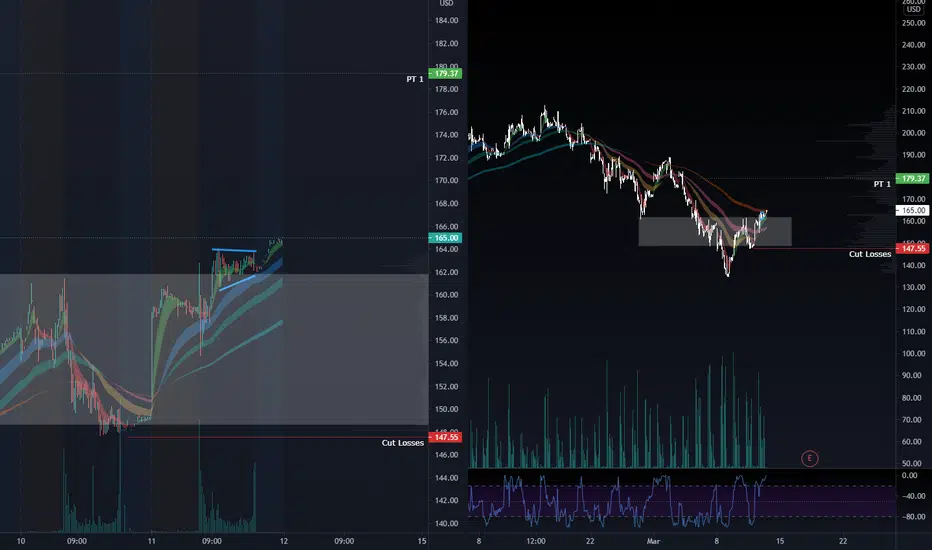Click the purple oscillator line in the indicator pane
This screenshot has width=932, height=550.
(x=617, y=501)
